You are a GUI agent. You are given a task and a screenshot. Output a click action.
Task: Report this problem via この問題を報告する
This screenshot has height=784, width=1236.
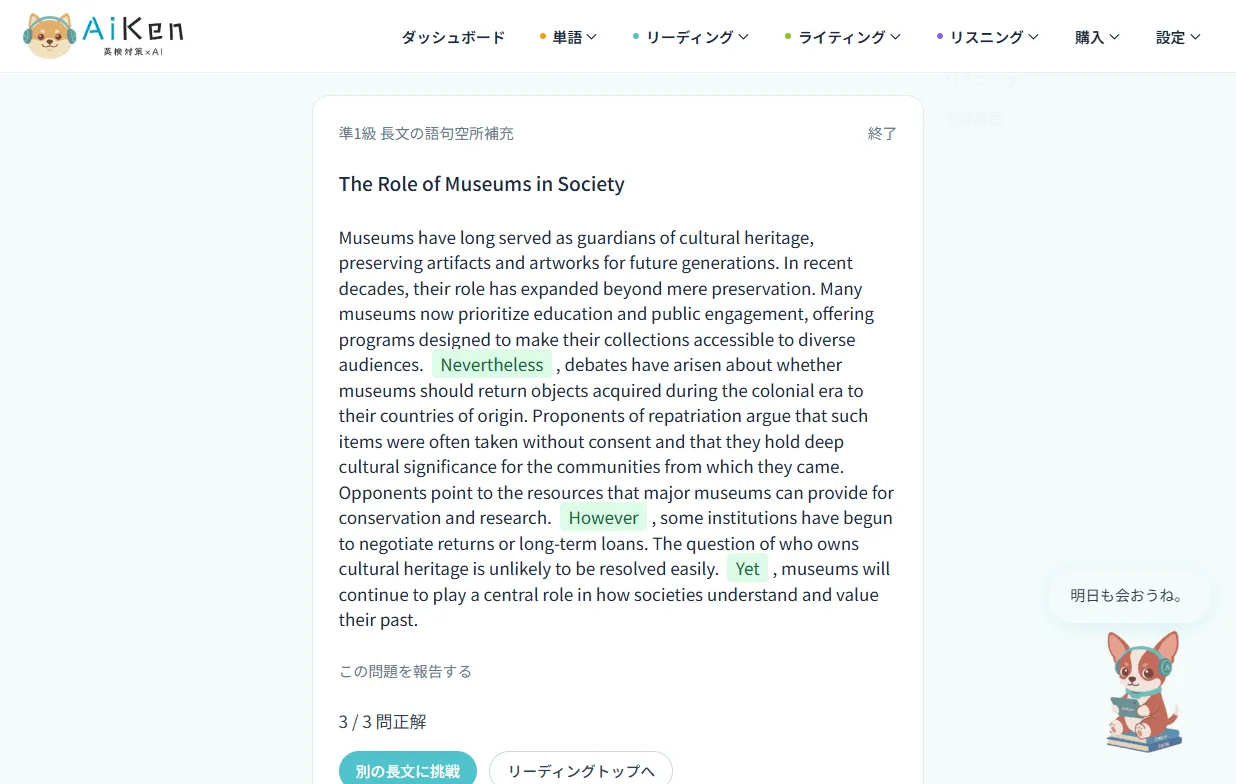pos(405,671)
